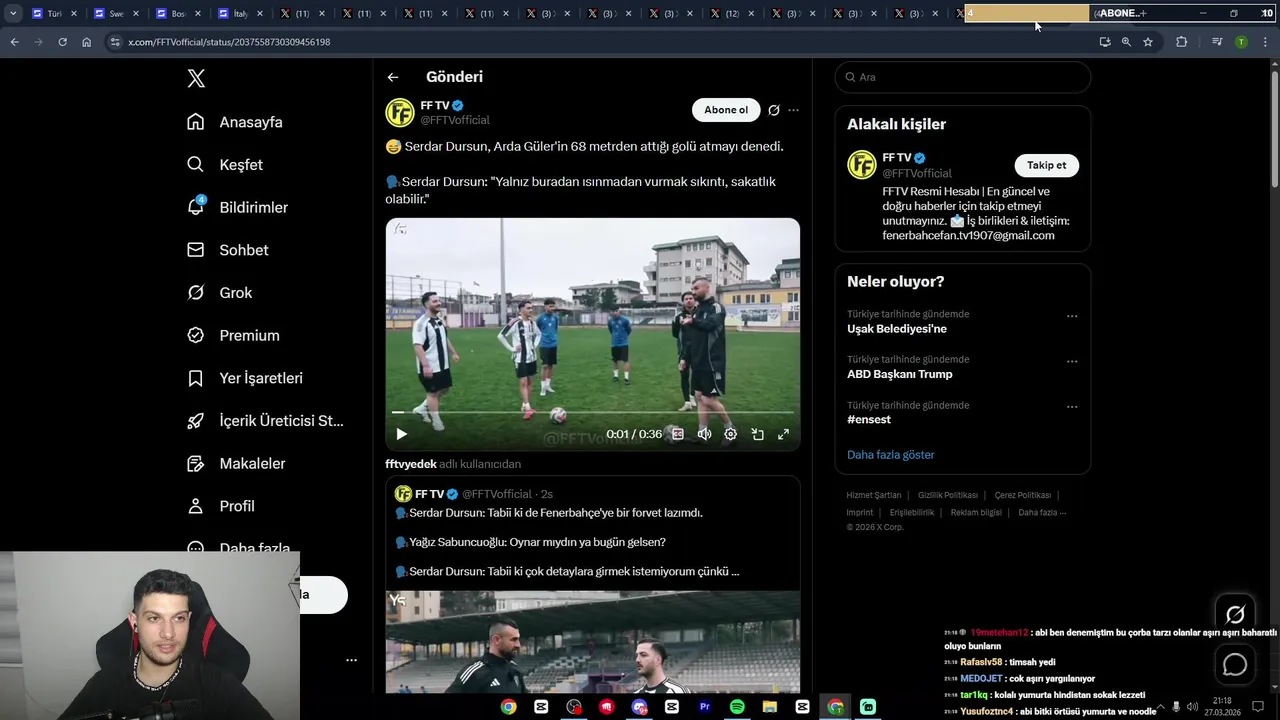
Task: Open Keşfet from the sidebar
Action: point(225,165)
